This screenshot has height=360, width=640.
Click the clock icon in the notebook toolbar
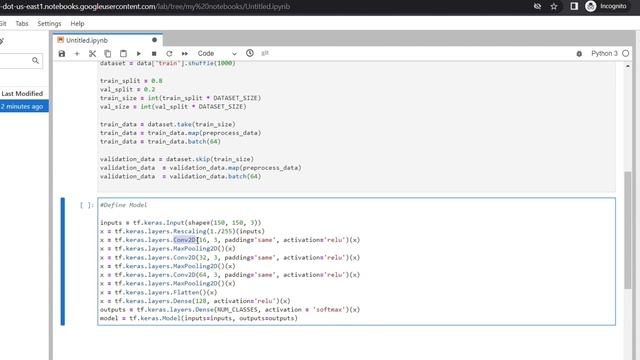click(250, 53)
